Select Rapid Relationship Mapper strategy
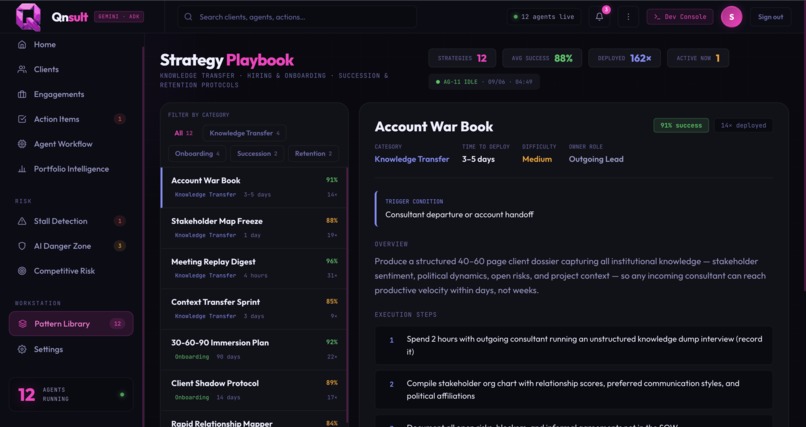806x427 pixels. (x=254, y=421)
